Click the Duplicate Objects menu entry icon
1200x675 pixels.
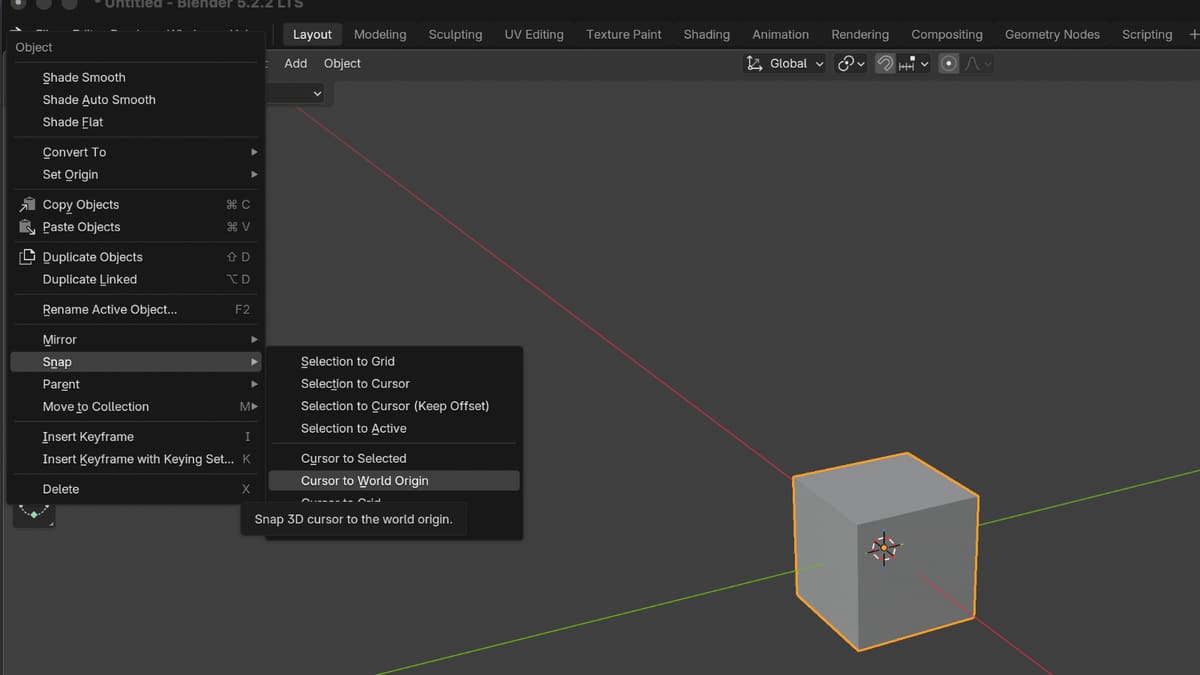27,257
